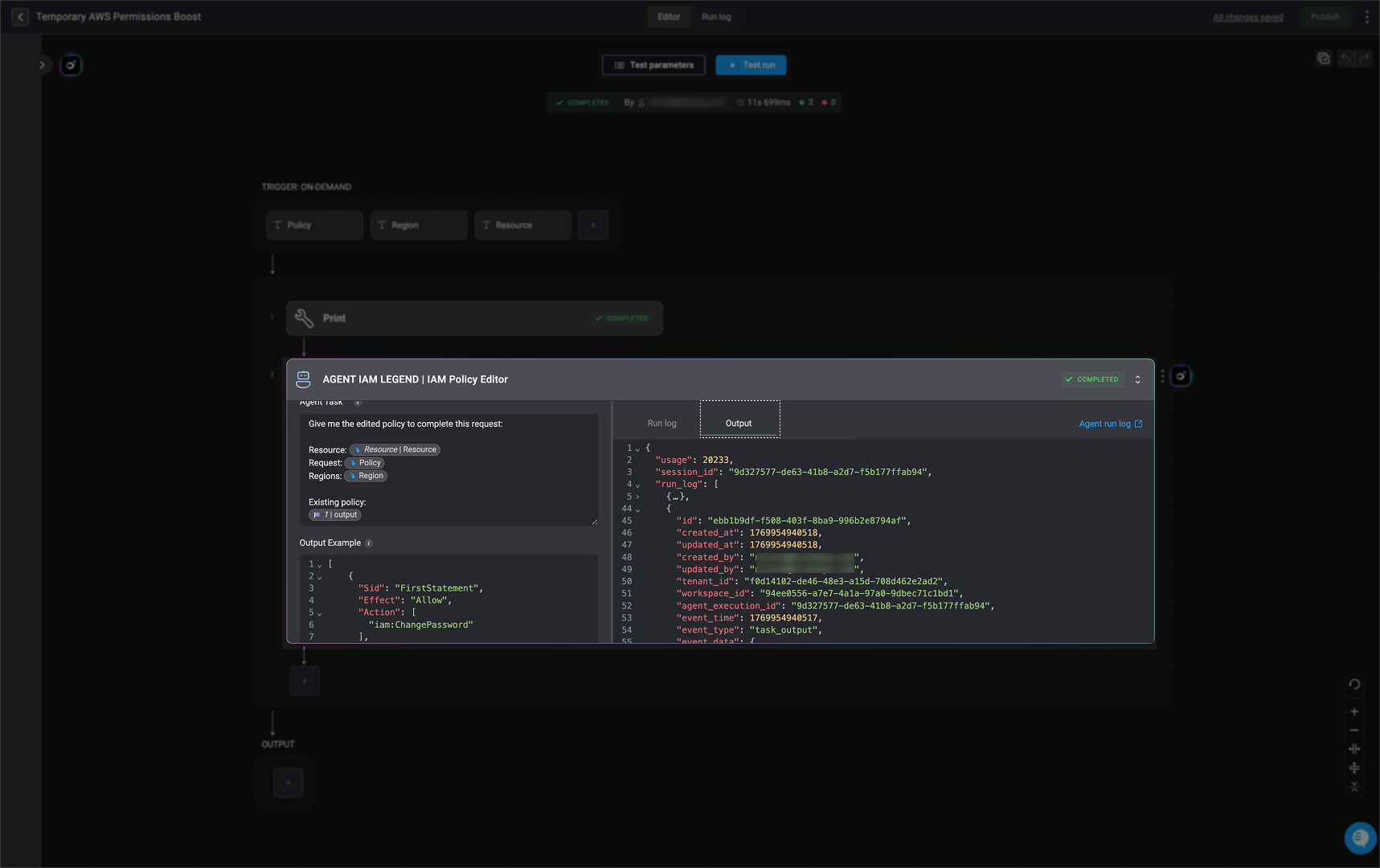The image size is (1380, 868).
Task: Click the Print step wrench icon
Action: tap(304, 318)
